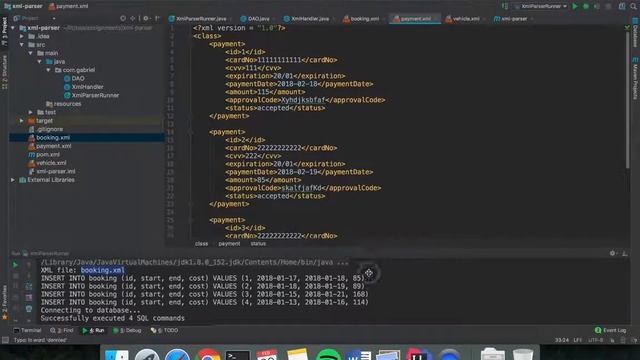This screenshot has height=360, width=640.
Task: Start debugging with the bug icon in the top toolbar
Action: pyautogui.click(x=586, y=6)
